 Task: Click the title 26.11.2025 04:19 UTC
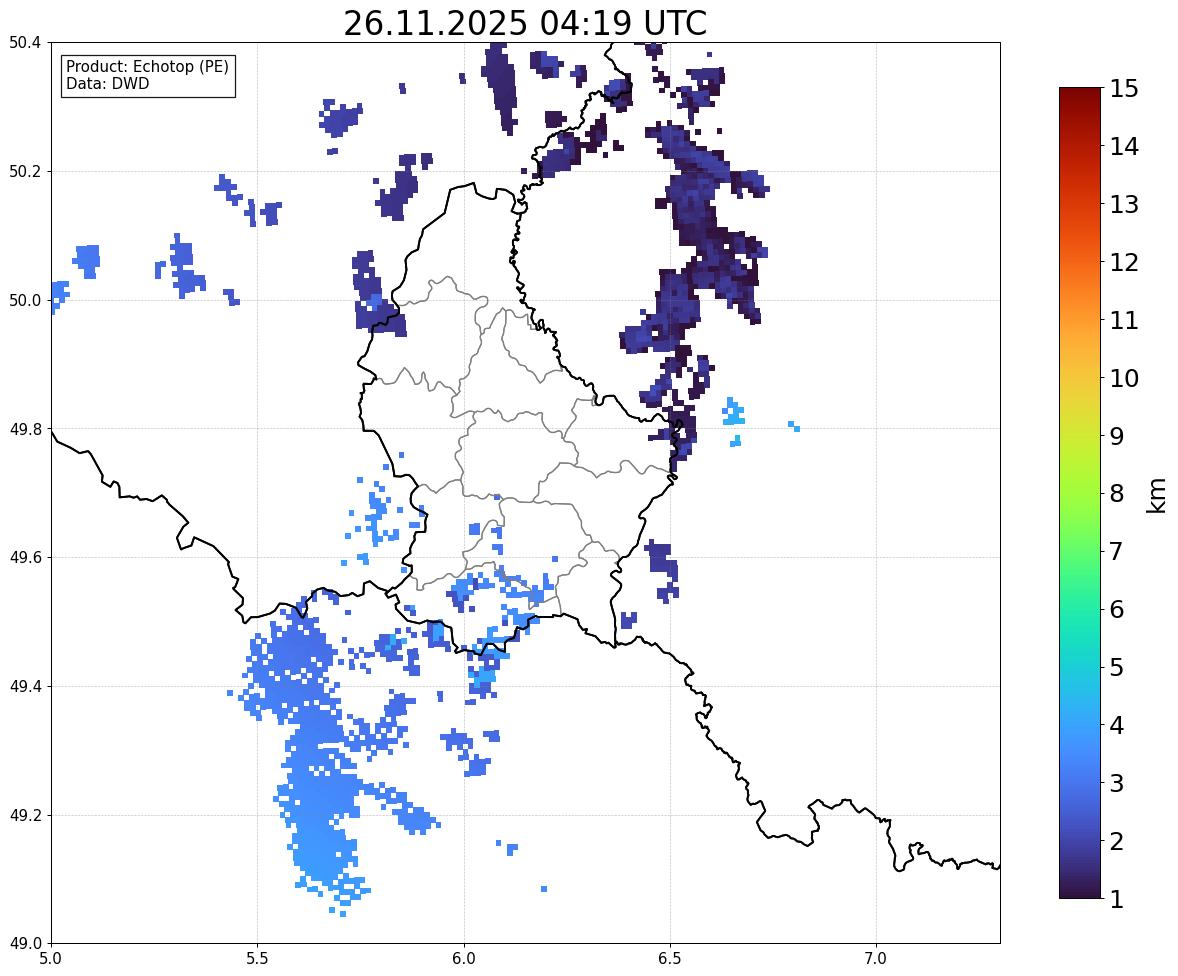click(x=524, y=23)
